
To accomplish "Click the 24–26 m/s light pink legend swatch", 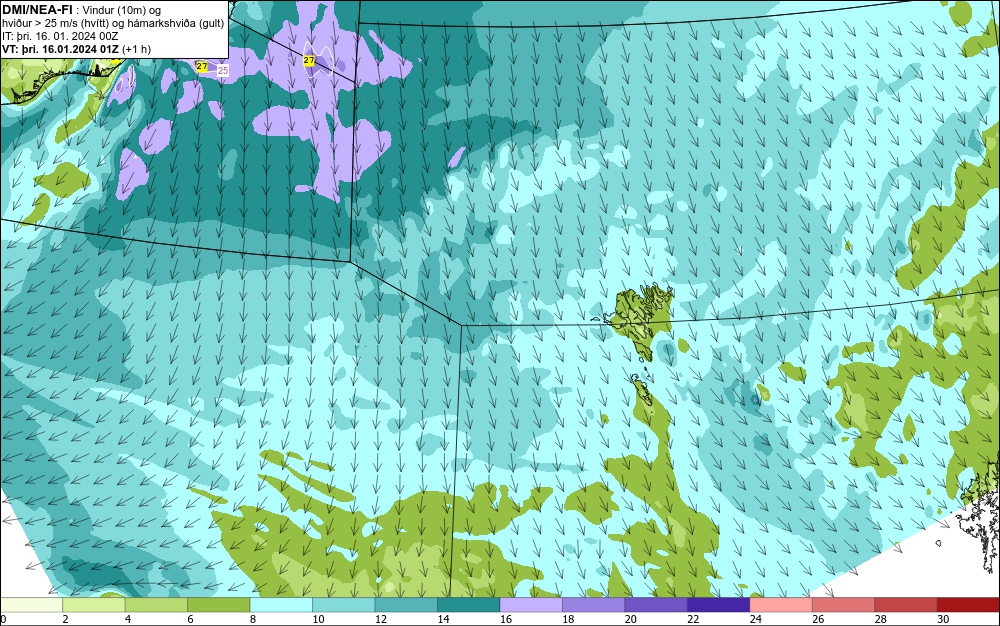I will (781, 605).
